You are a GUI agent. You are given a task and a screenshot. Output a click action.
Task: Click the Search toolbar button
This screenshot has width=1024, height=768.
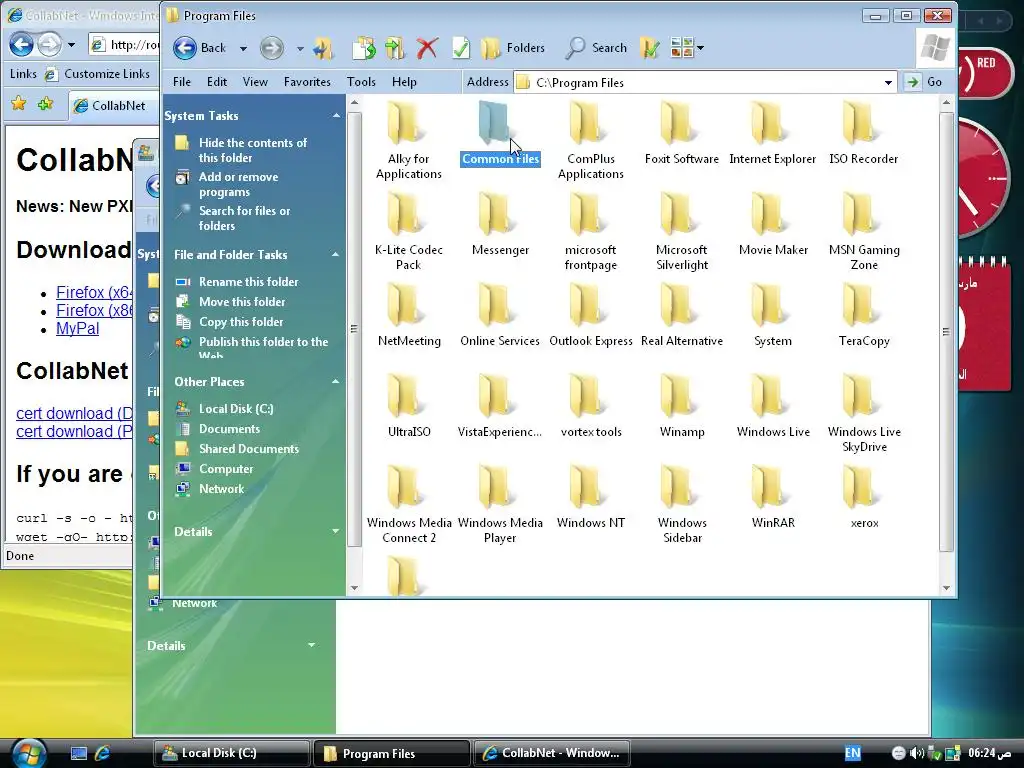point(596,48)
